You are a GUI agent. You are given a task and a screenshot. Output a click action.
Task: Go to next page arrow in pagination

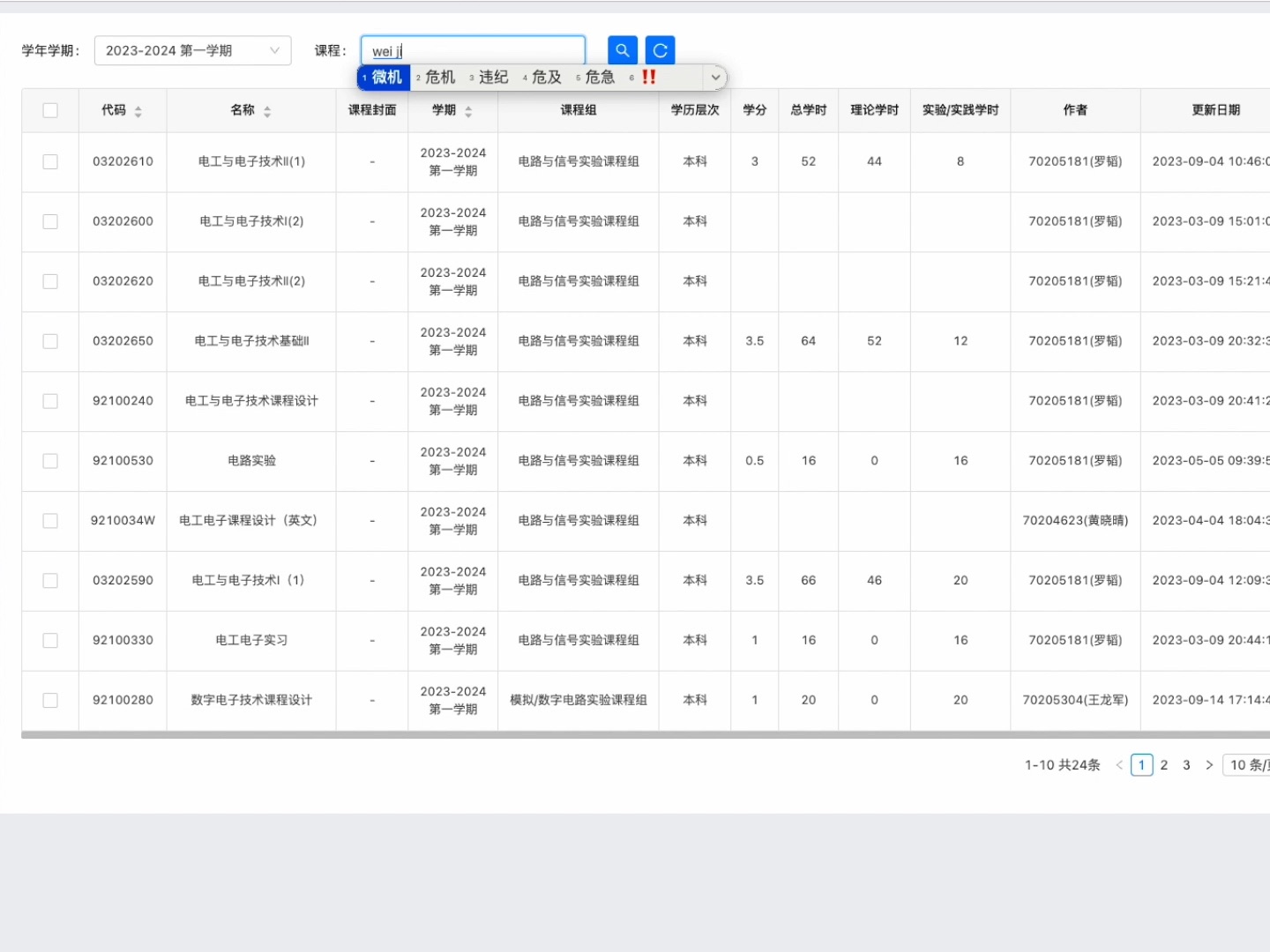click(x=1209, y=765)
